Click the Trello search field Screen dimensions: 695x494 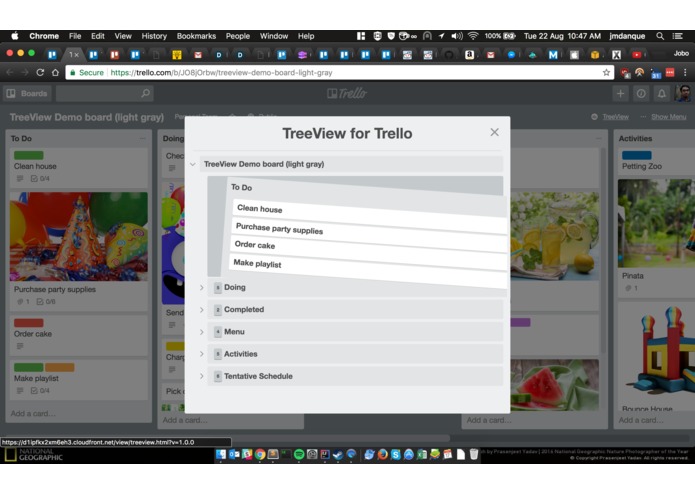pos(105,93)
